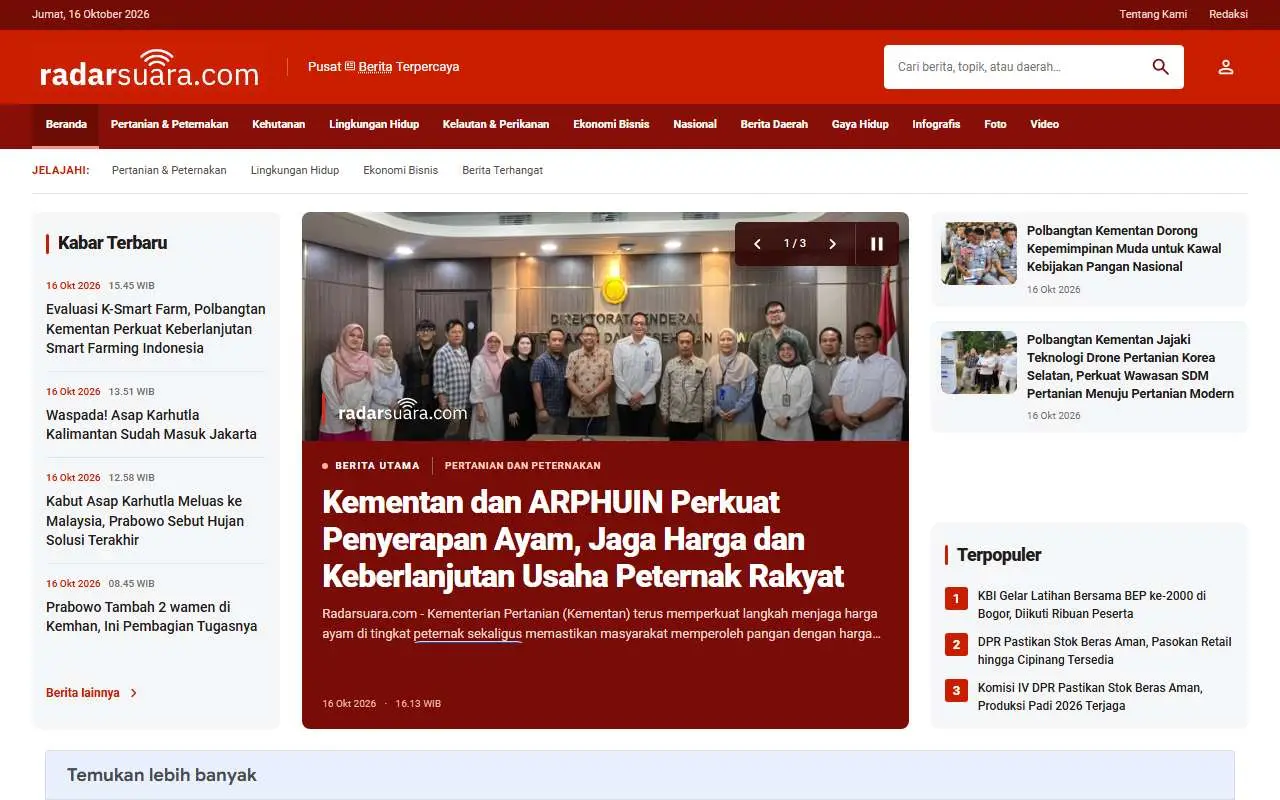The width and height of the screenshot is (1280, 800).
Task: Click the arrow beside Berita lainnya
Action: 134,693
